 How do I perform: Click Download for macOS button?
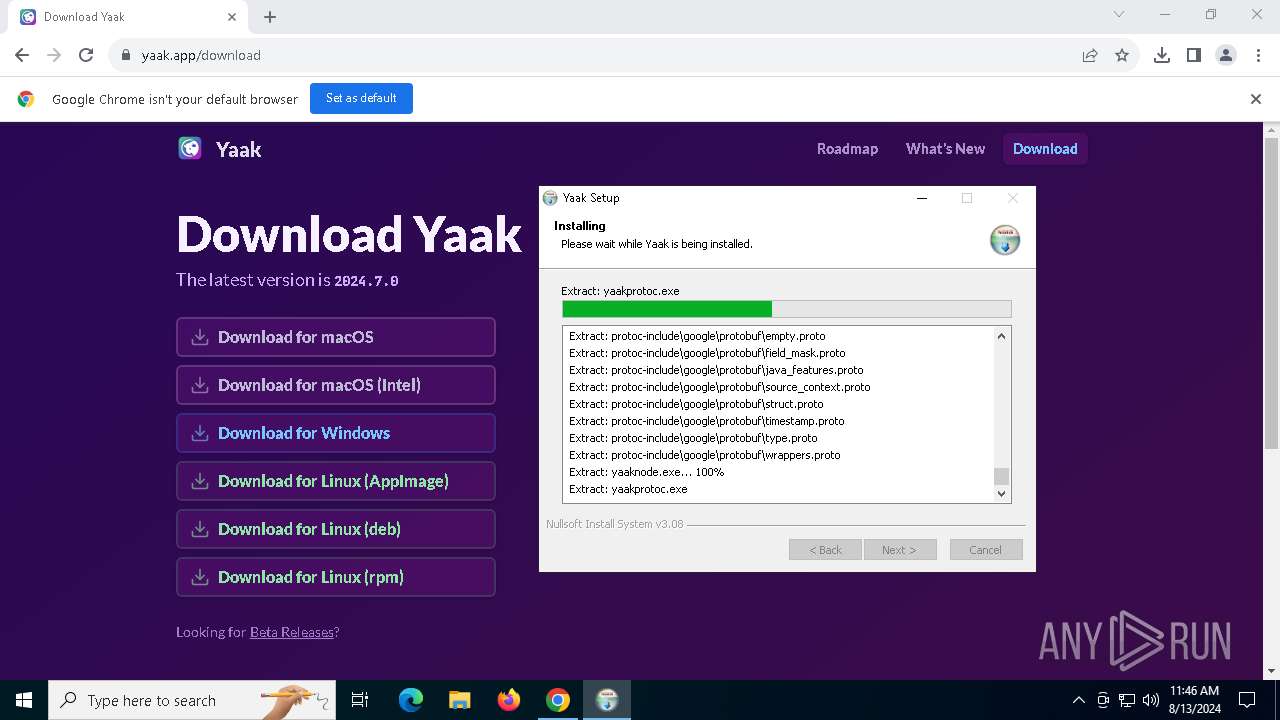(336, 337)
